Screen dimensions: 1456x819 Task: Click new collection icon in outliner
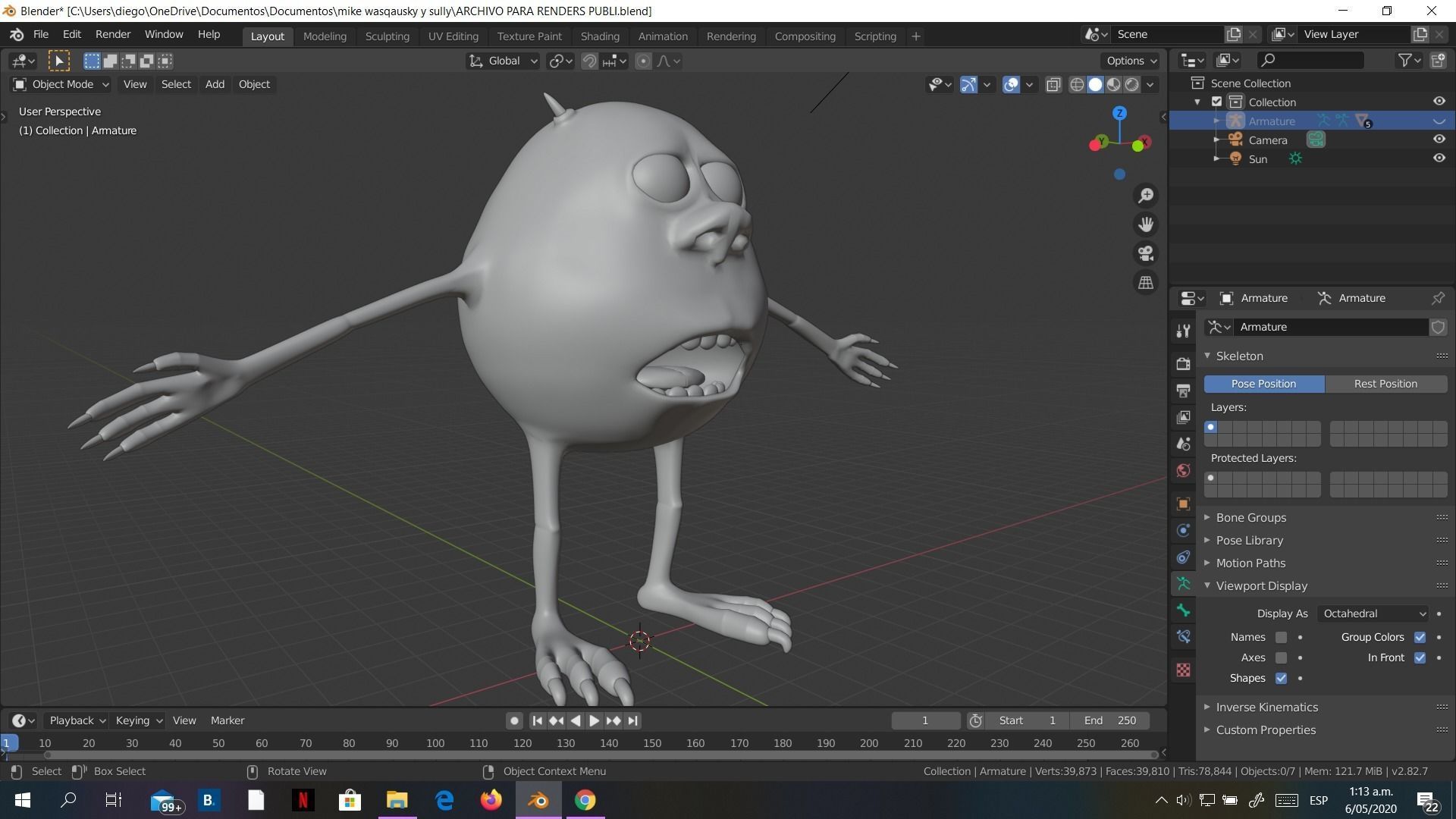coord(1438,60)
